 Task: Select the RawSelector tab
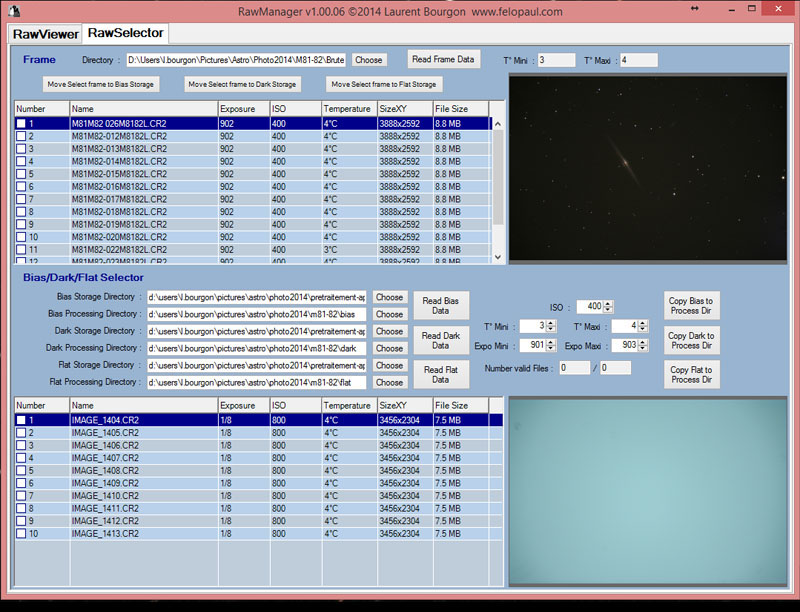125,33
